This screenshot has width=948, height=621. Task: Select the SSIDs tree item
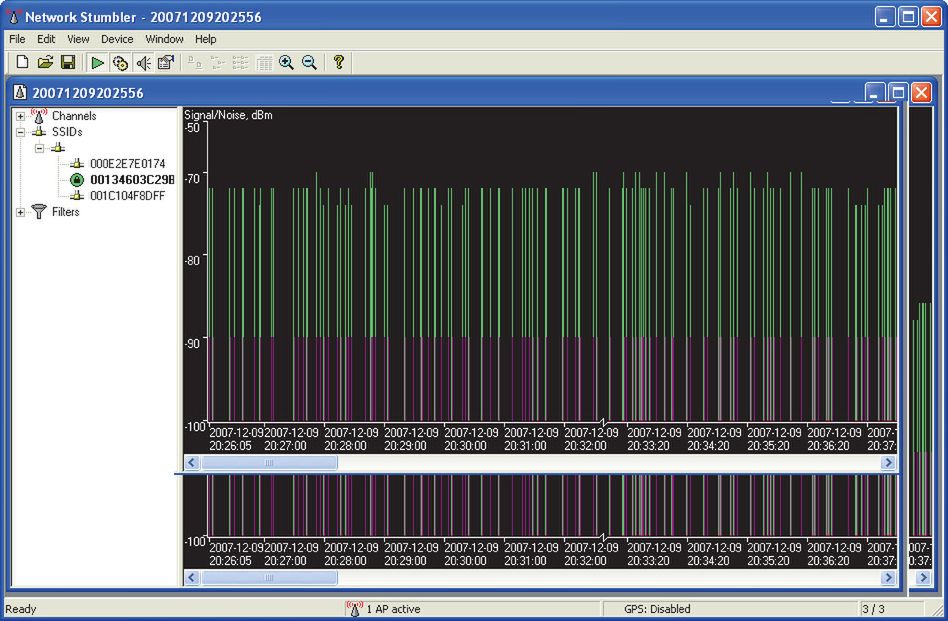67,132
